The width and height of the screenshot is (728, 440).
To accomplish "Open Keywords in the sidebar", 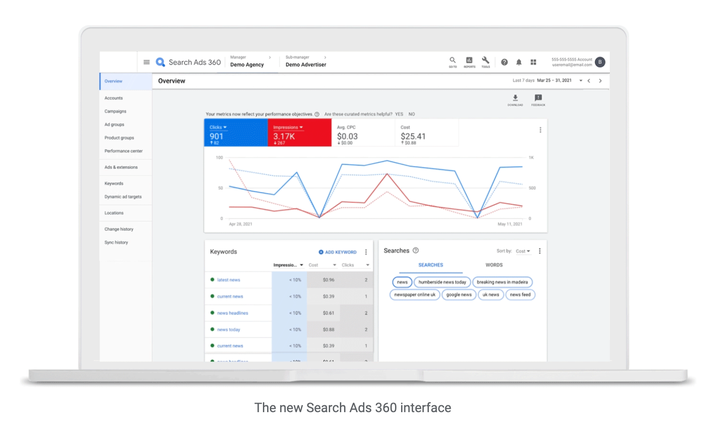I will 114,184.
